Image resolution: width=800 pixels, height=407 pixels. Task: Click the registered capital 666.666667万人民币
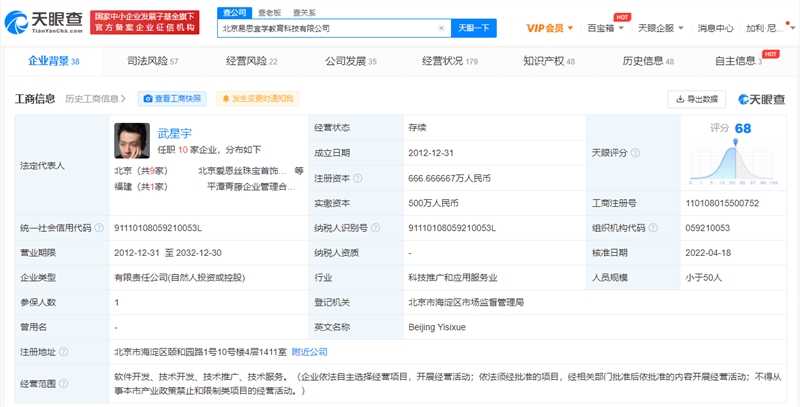449,179
